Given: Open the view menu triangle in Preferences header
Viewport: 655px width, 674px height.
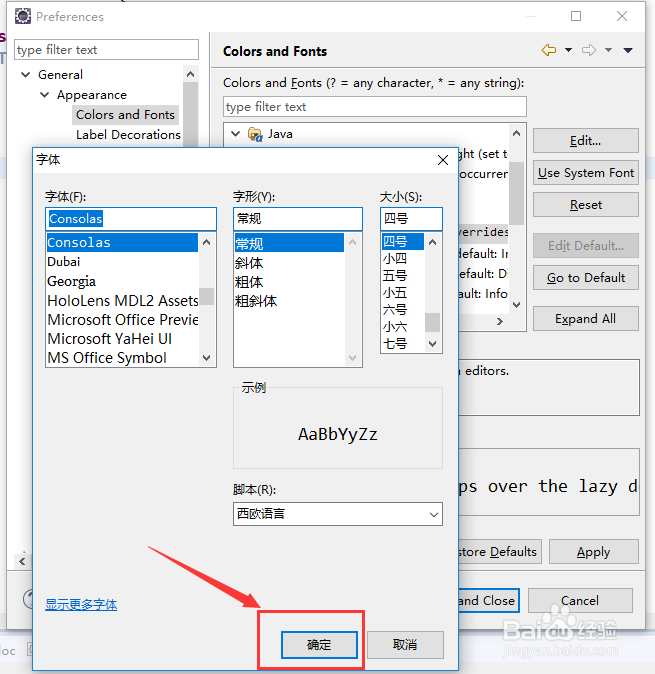Looking at the screenshot, I should [628, 50].
